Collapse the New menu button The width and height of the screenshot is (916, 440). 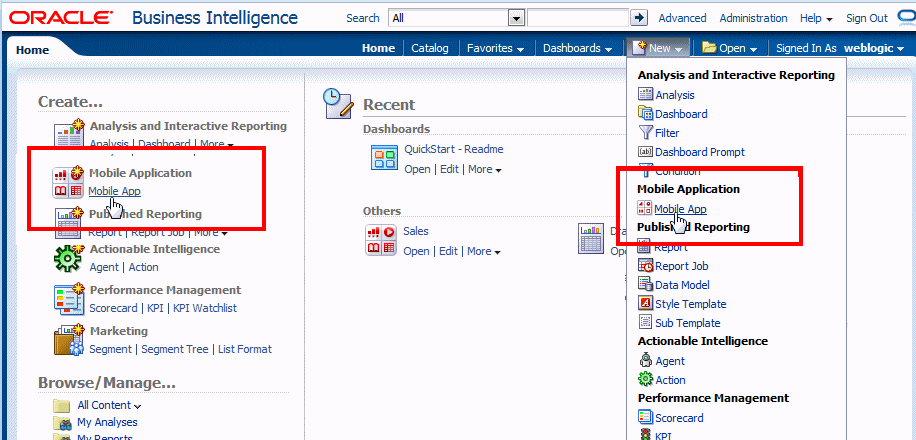pos(658,48)
